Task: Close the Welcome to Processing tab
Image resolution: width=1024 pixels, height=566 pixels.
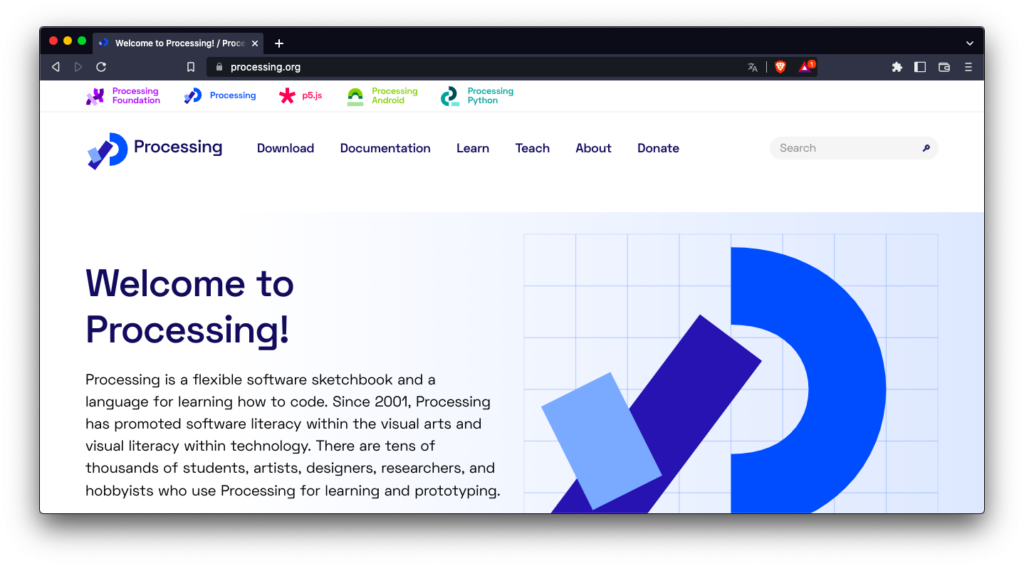Action: [x=255, y=43]
